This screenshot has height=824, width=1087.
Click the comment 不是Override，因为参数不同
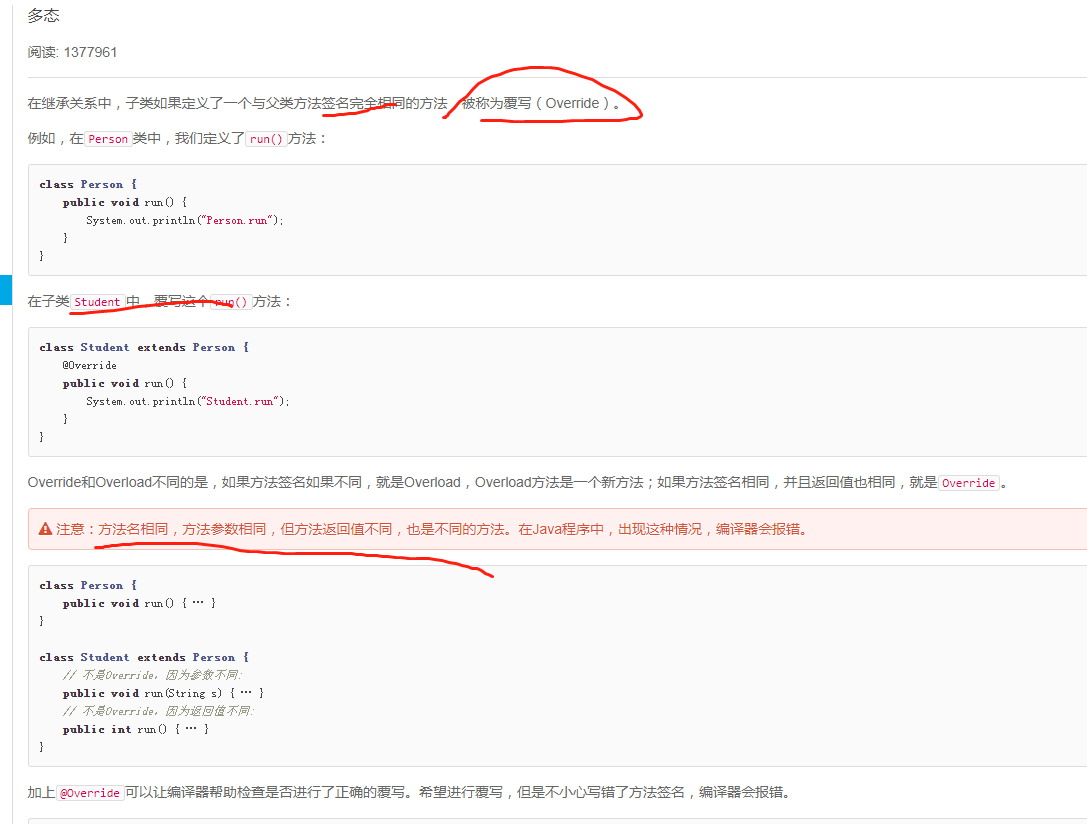pos(153,675)
